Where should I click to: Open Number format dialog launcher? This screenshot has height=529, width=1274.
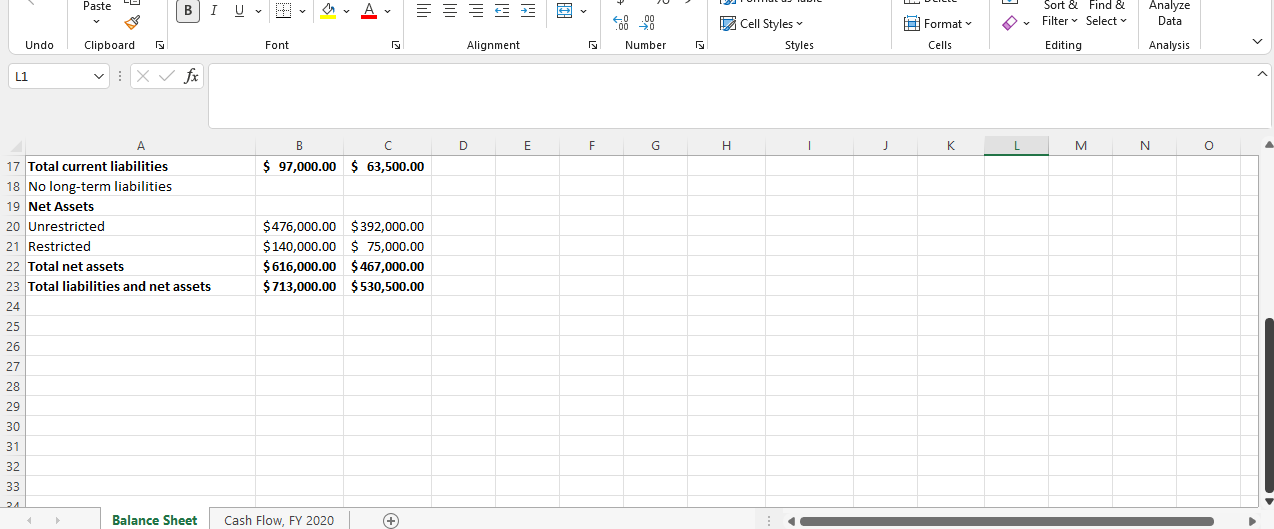point(699,45)
